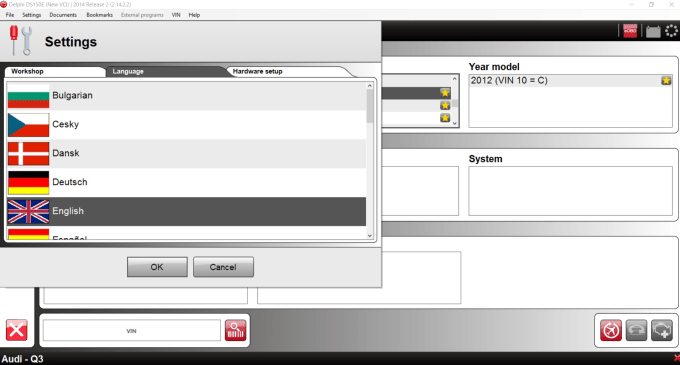
Task: Click the engine plus icon at bottom right
Action: (662, 331)
